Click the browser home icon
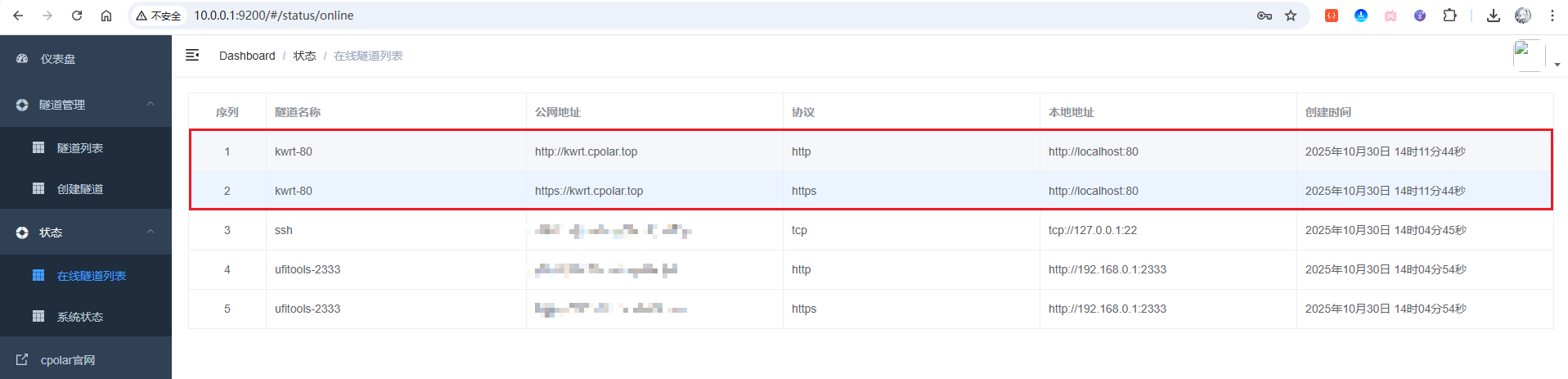The width and height of the screenshot is (1568, 379). [x=106, y=16]
